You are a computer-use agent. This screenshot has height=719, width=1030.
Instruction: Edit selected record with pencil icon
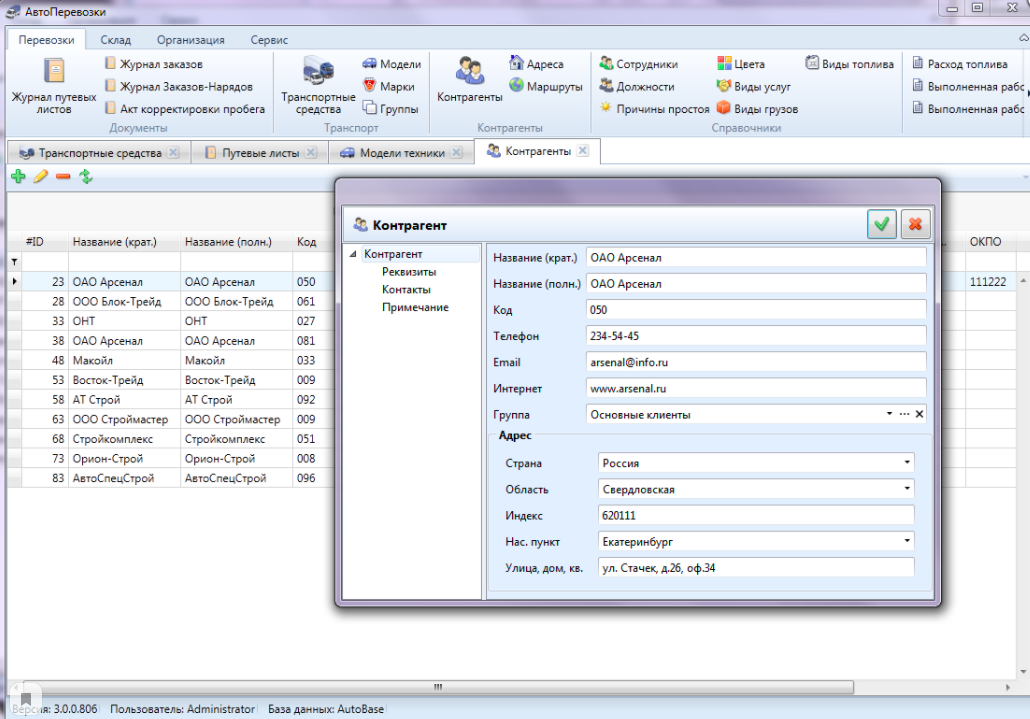[41, 176]
